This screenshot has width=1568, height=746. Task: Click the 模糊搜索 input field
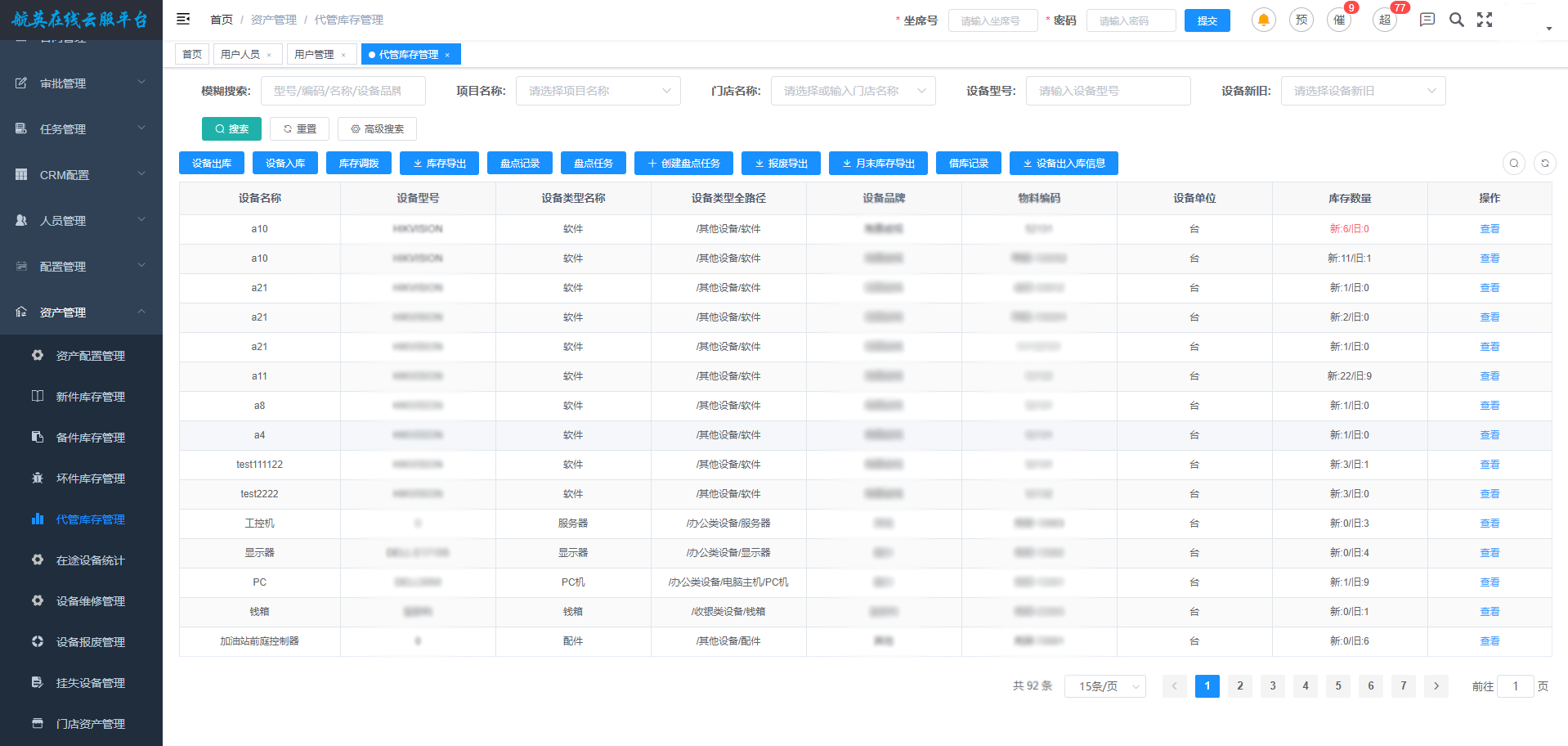(x=343, y=91)
